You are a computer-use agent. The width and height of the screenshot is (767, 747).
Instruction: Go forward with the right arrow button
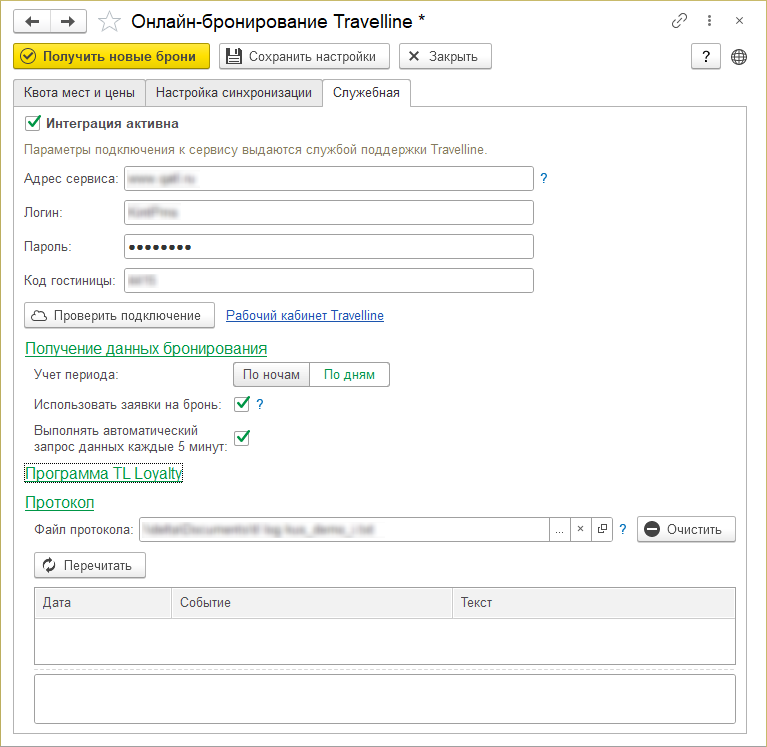click(x=68, y=22)
